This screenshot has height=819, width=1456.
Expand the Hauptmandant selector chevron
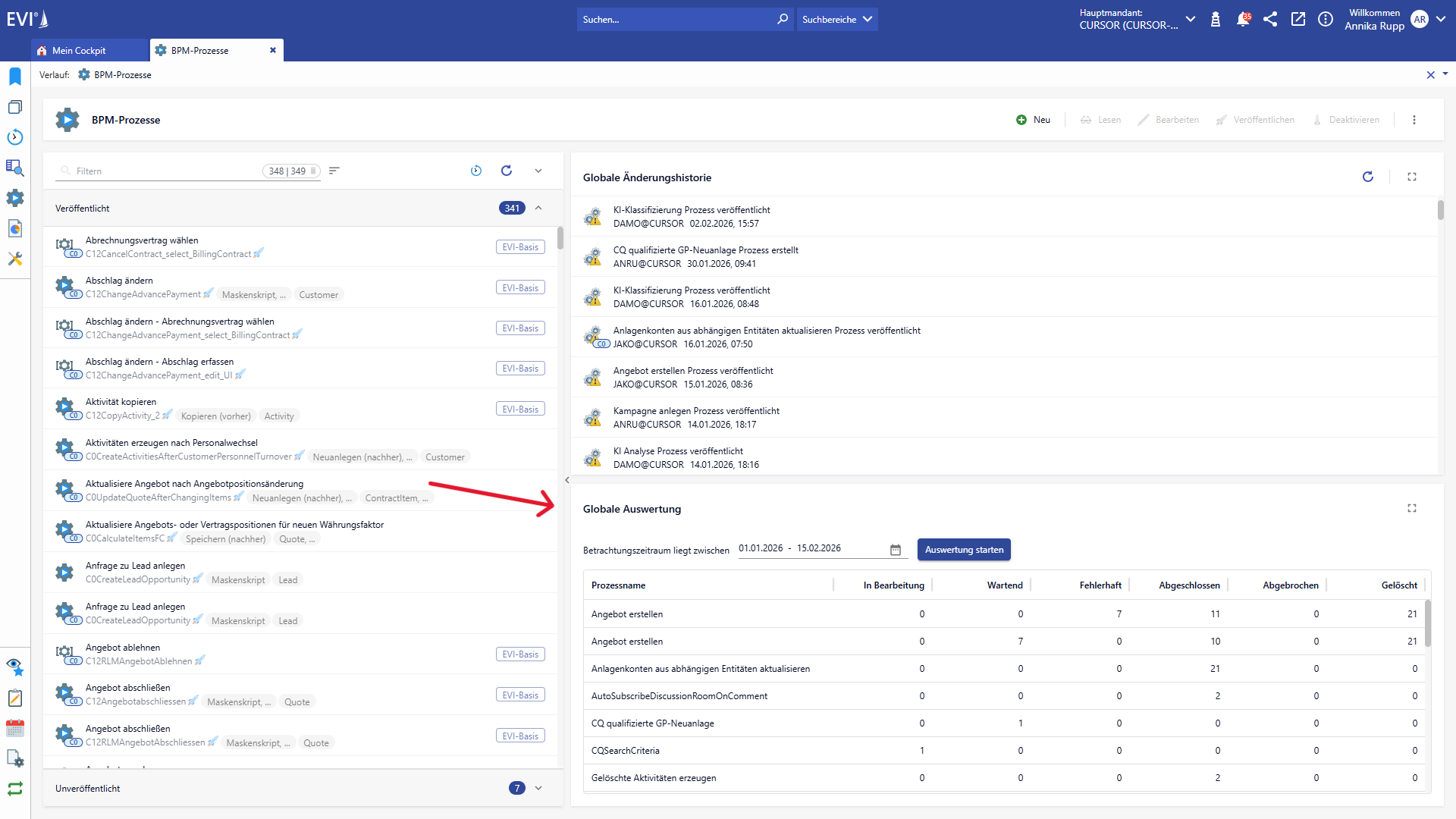(1190, 20)
